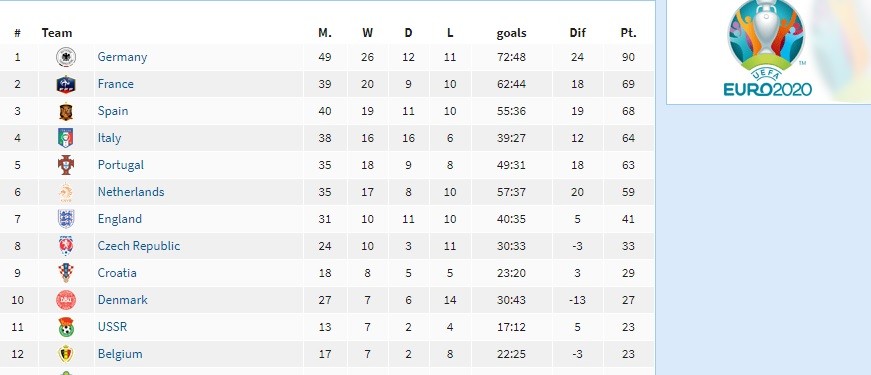Click the Denmark red round crest

point(66,300)
